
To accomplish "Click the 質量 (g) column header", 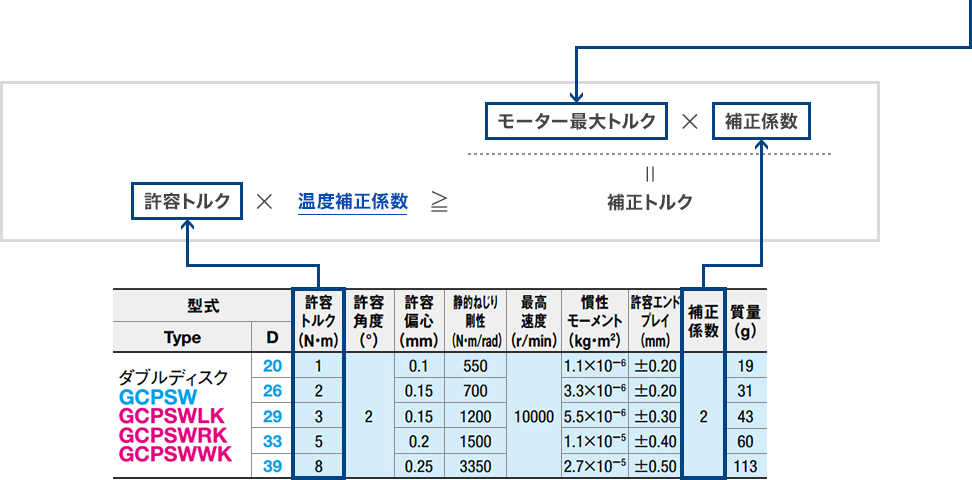I will click(744, 321).
